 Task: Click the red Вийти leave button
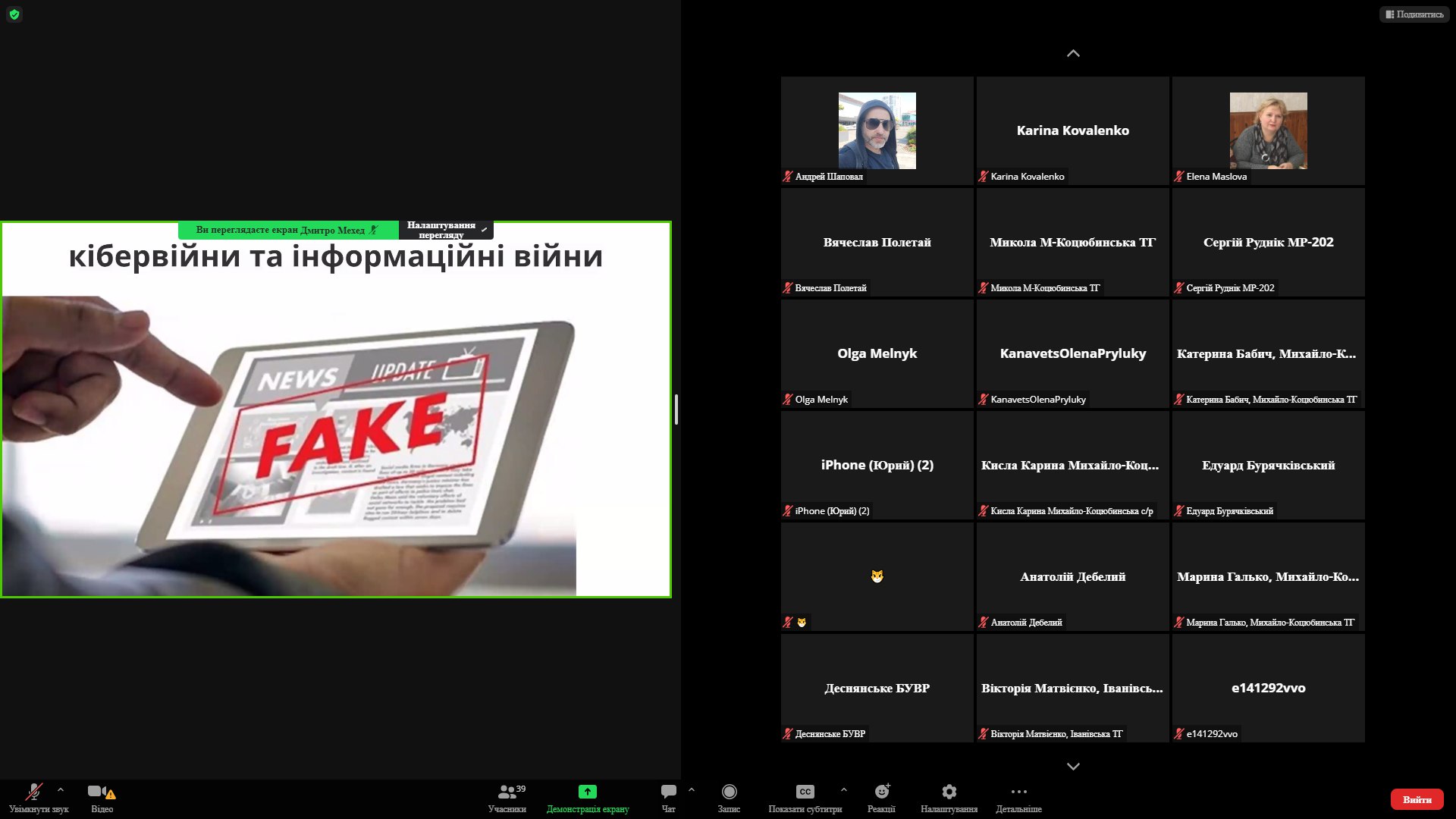click(1417, 799)
